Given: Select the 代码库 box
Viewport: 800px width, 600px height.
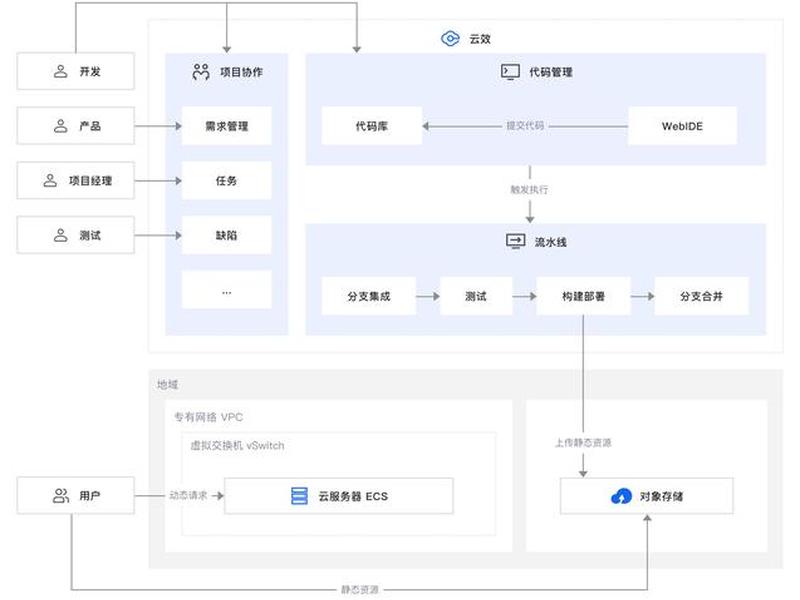Looking at the screenshot, I should click(372, 126).
